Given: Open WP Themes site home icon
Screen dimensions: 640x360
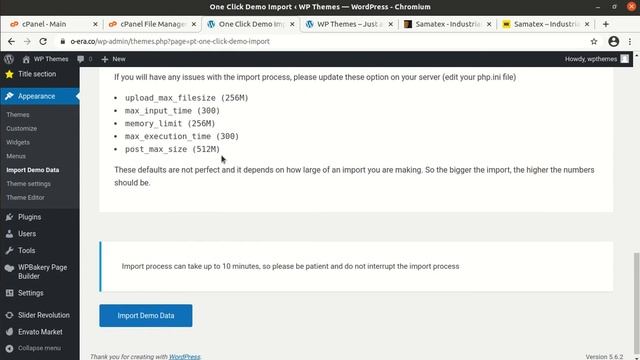Looking at the screenshot, I should [26, 59].
